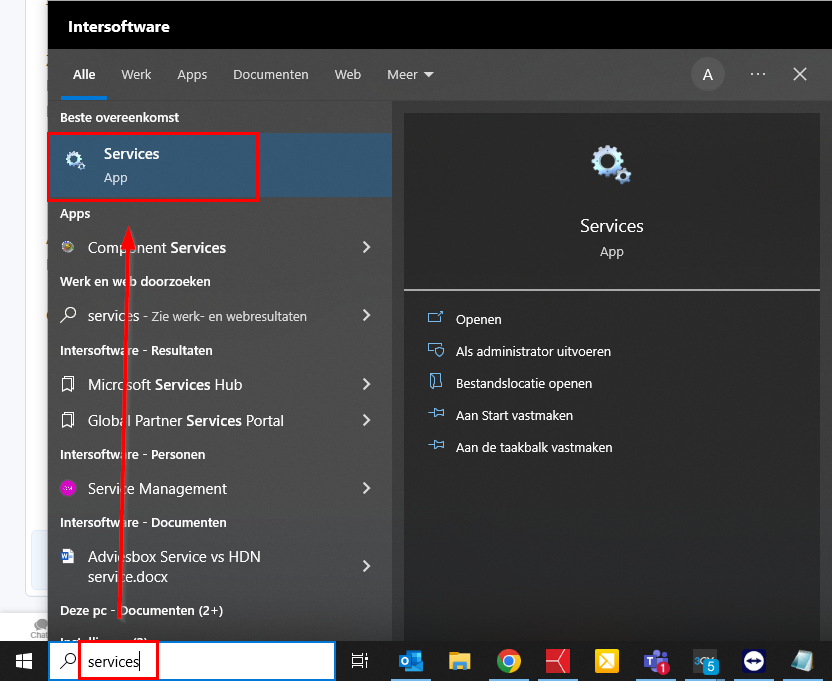Open the Meer dropdown filter
832x681 pixels.
coord(410,75)
